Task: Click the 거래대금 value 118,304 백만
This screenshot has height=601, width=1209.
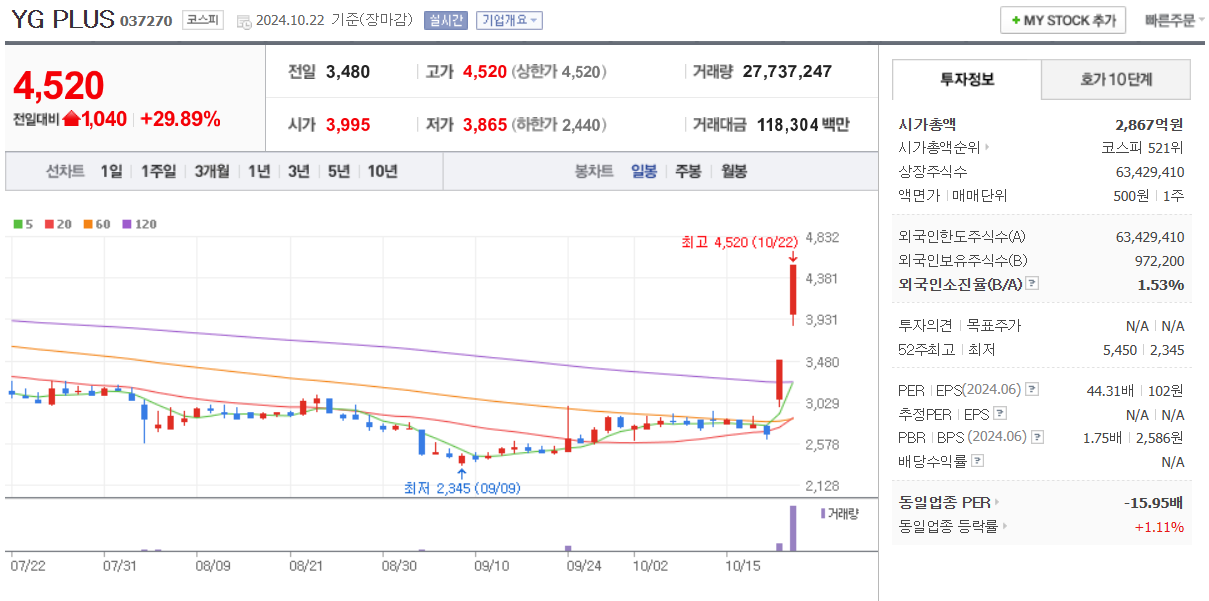Action: (x=803, y=124)
